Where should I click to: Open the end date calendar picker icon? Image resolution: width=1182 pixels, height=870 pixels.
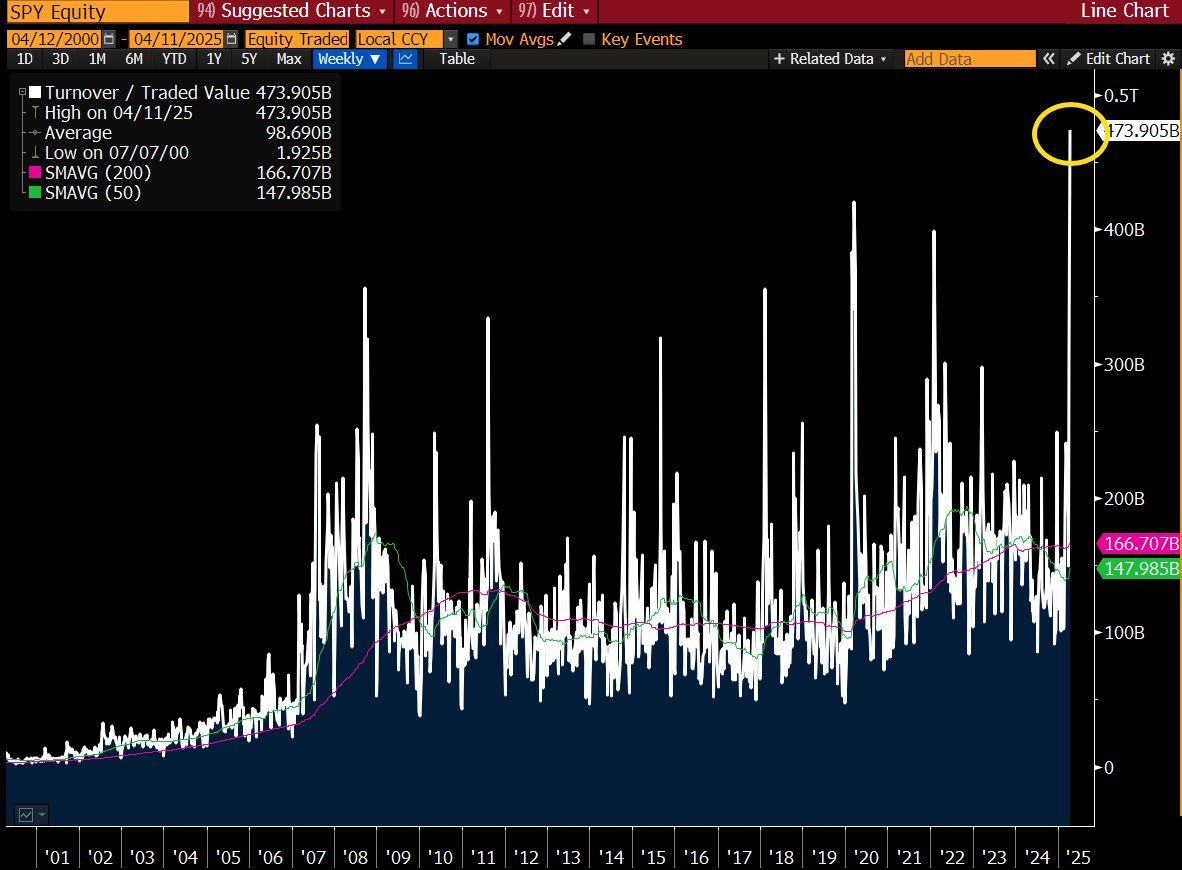pyautogui.click(x=231, y=39)
